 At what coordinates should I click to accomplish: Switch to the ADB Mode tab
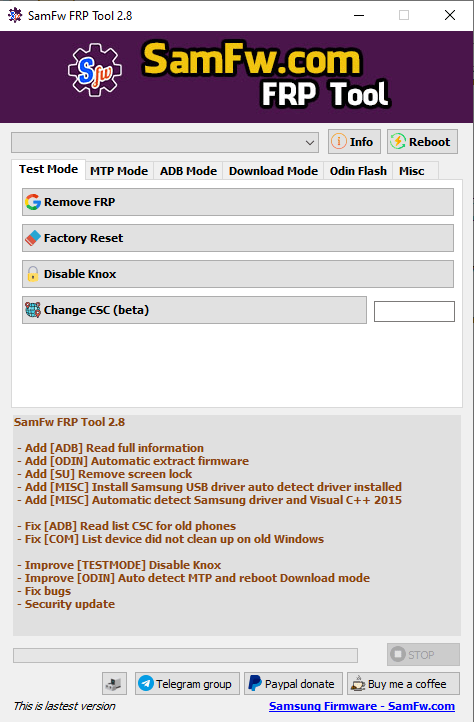coord(188,171)
